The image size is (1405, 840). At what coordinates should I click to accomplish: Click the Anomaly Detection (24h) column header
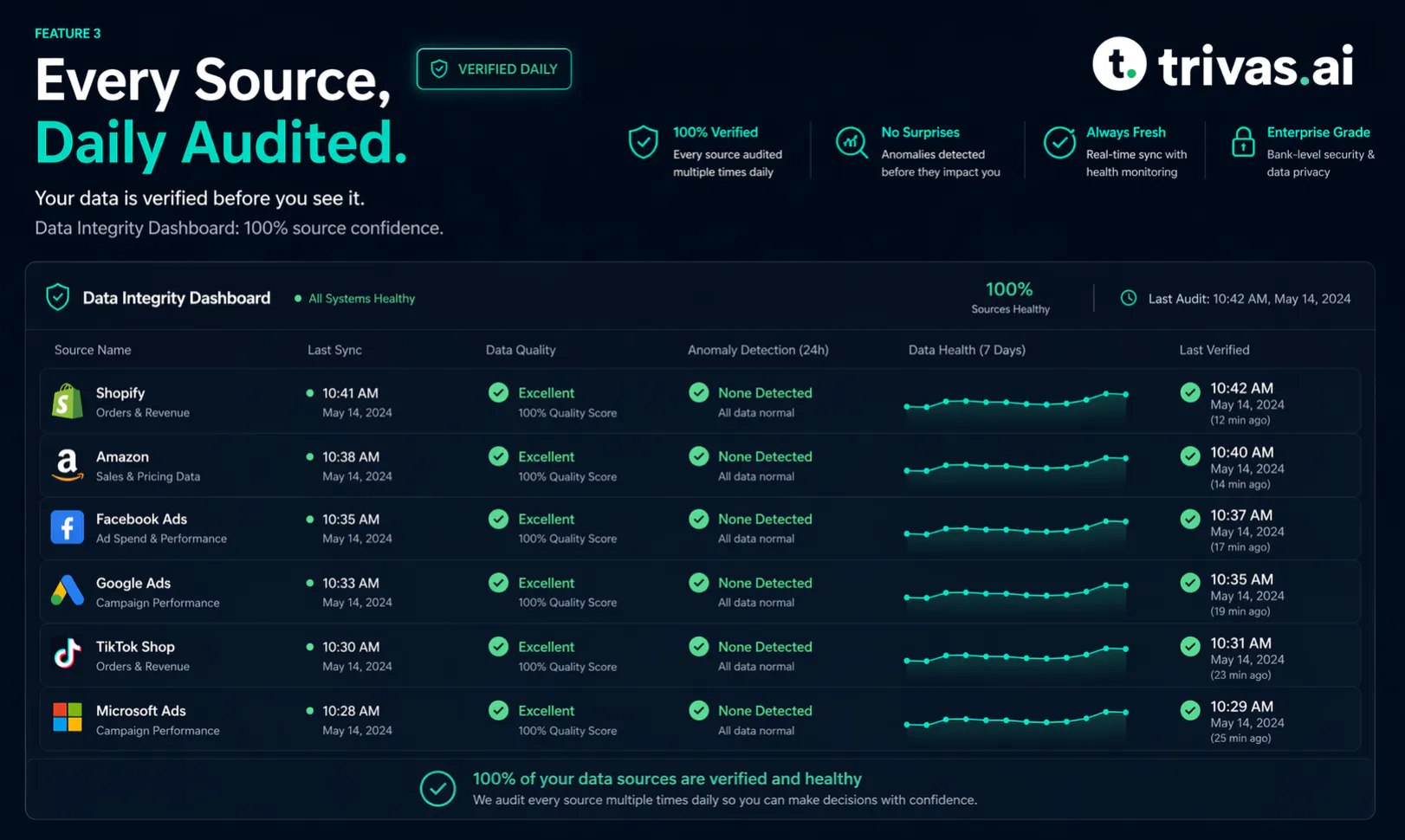pos(758,350)
